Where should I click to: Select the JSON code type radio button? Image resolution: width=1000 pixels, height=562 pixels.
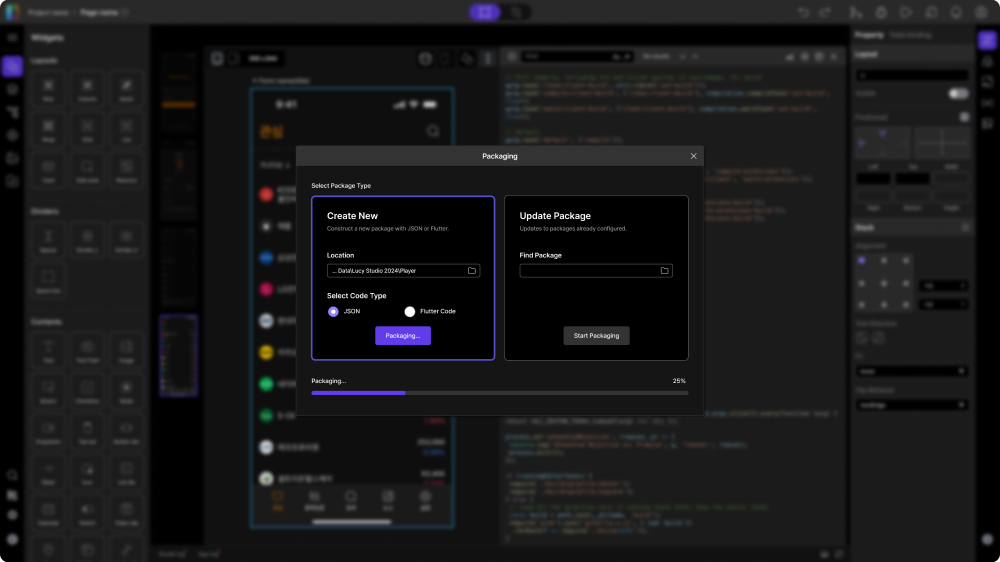[x=334, y=312]
